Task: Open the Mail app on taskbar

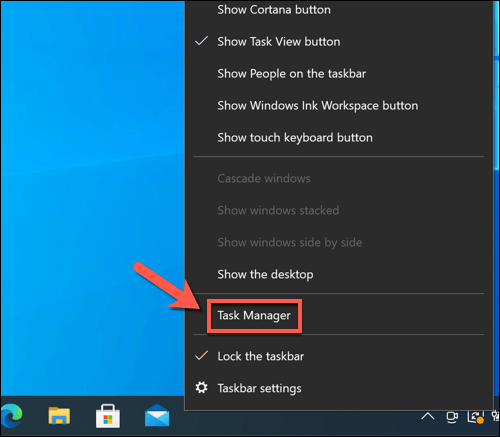Action: point(157,416)
